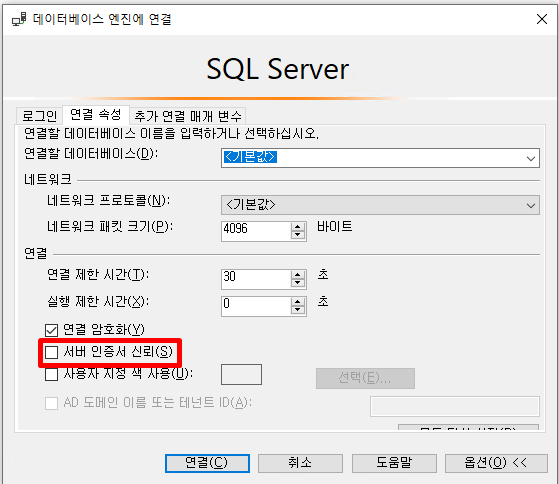The image size is (559, 484).
Task: Uncheck the 연결 암호화 checkbox
Action: 51,330
